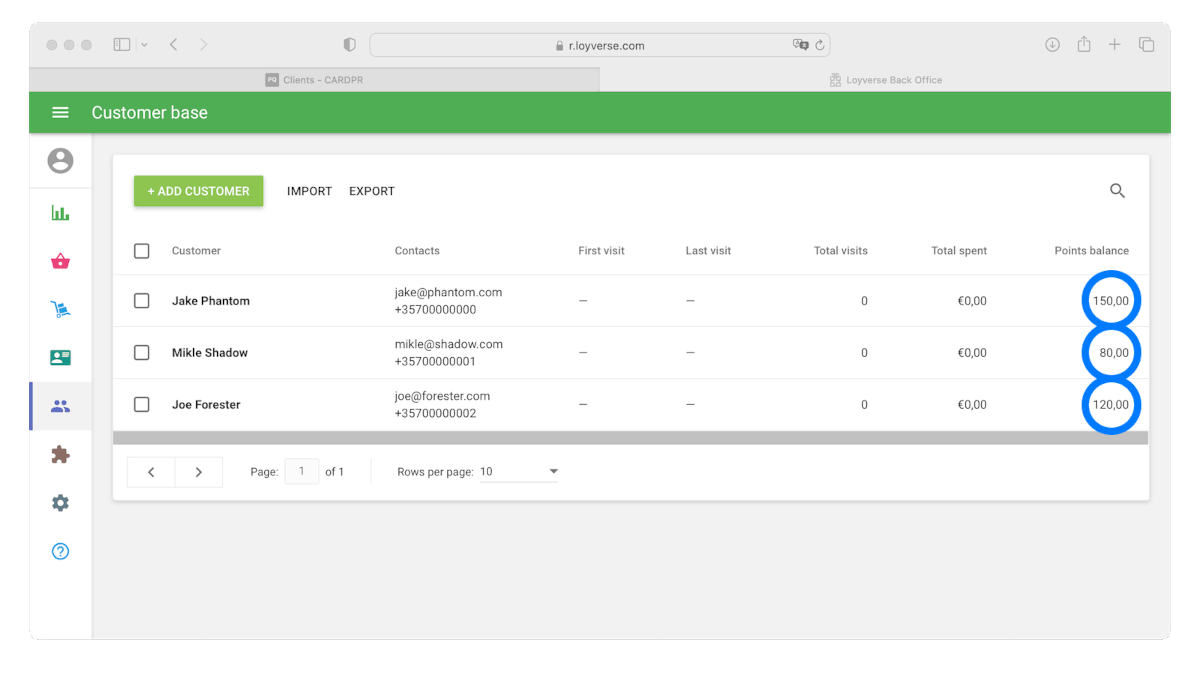The width and height of the screenshot is (1200, 675).
Task: Click the Export button
Action: click(372, 191)
